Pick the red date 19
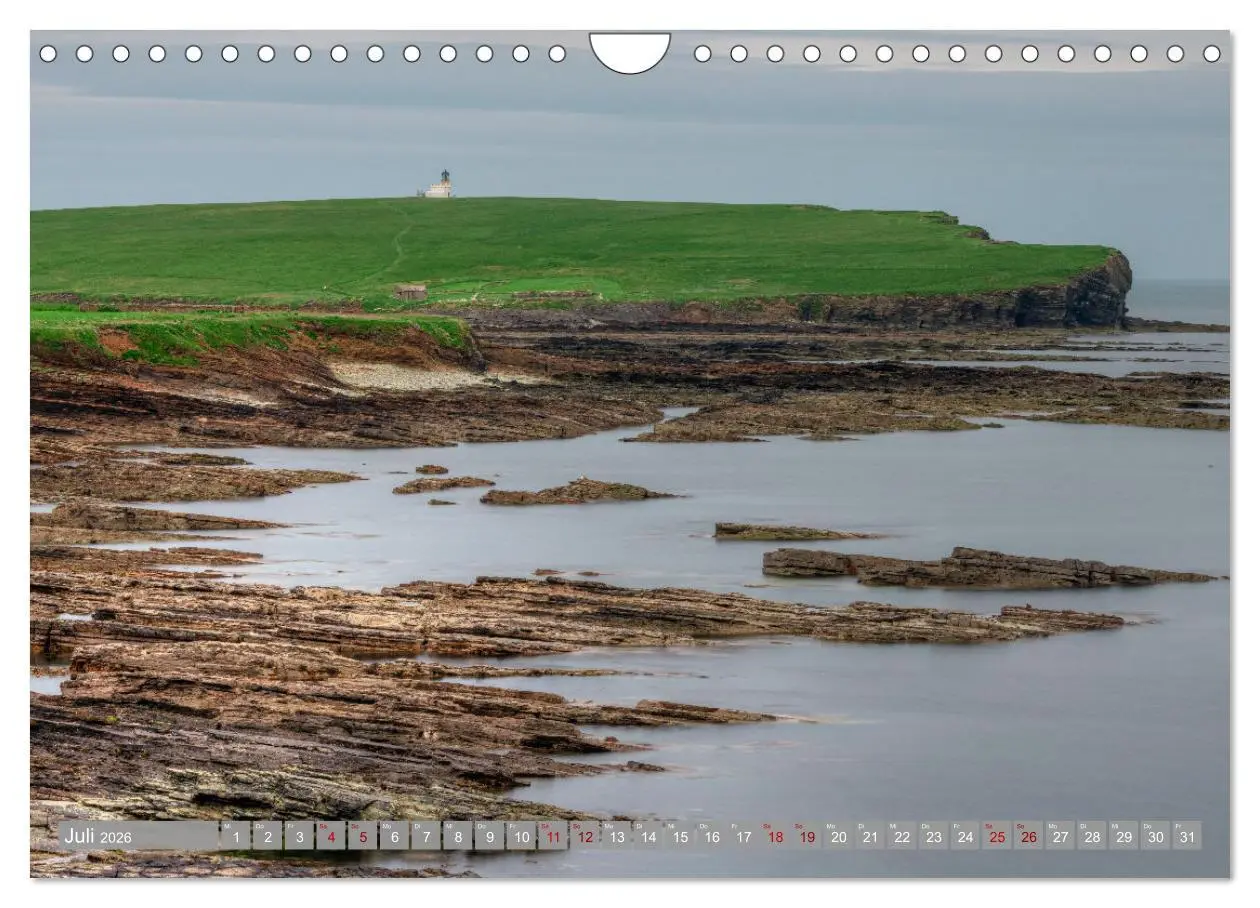 coord(806,836)
